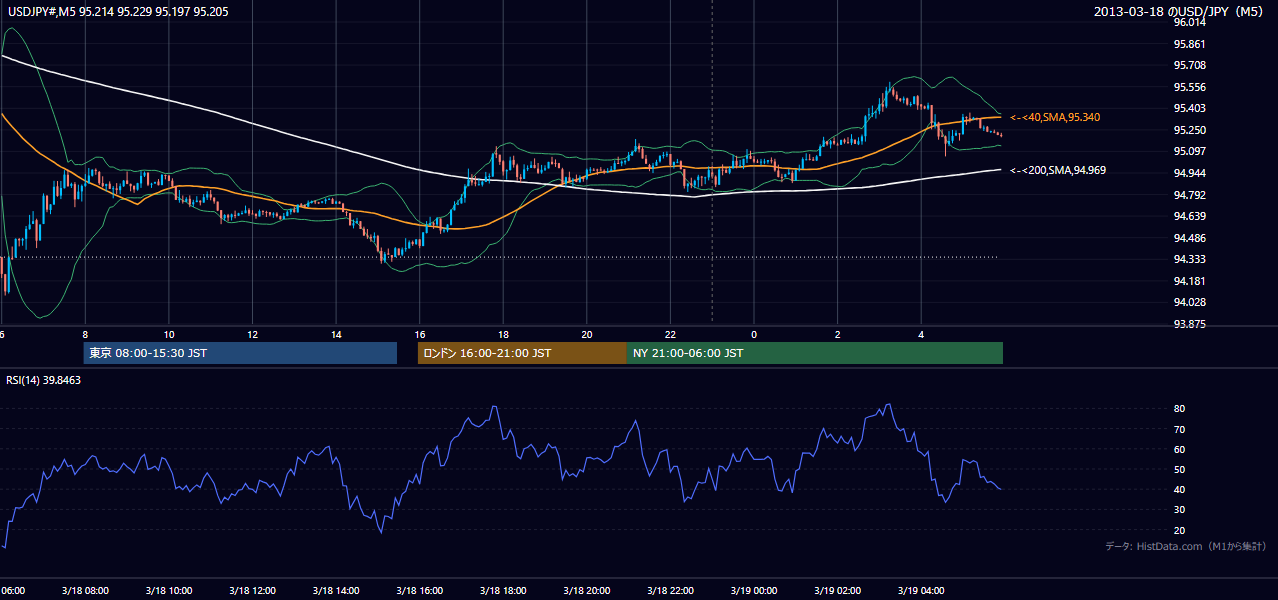Click RSI scale value 70
Image resolution: width=1278 pixels, height=600 pixels.
(1179, 429)
